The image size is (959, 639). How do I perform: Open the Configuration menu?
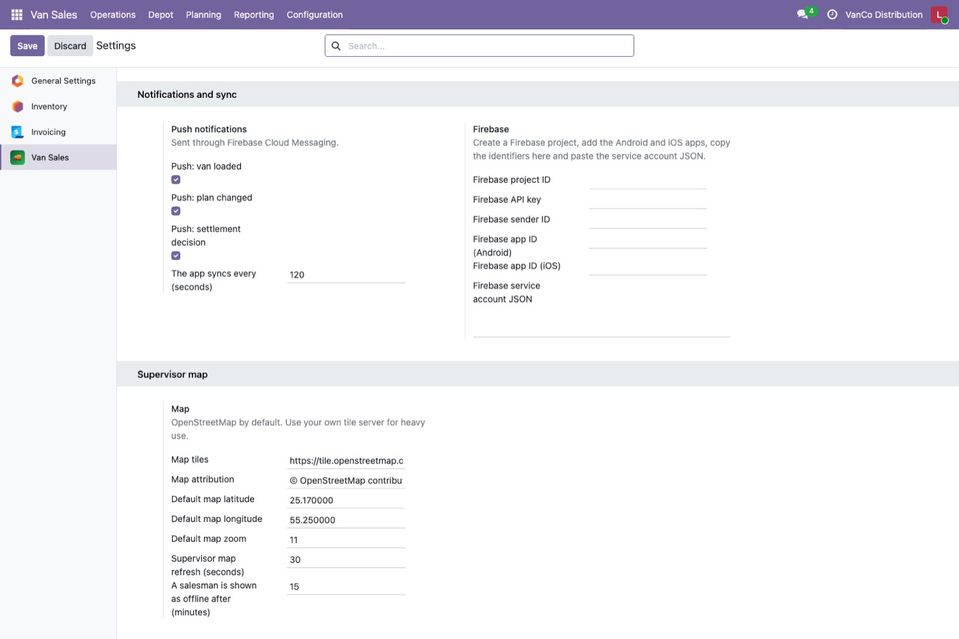click(314, 15)
